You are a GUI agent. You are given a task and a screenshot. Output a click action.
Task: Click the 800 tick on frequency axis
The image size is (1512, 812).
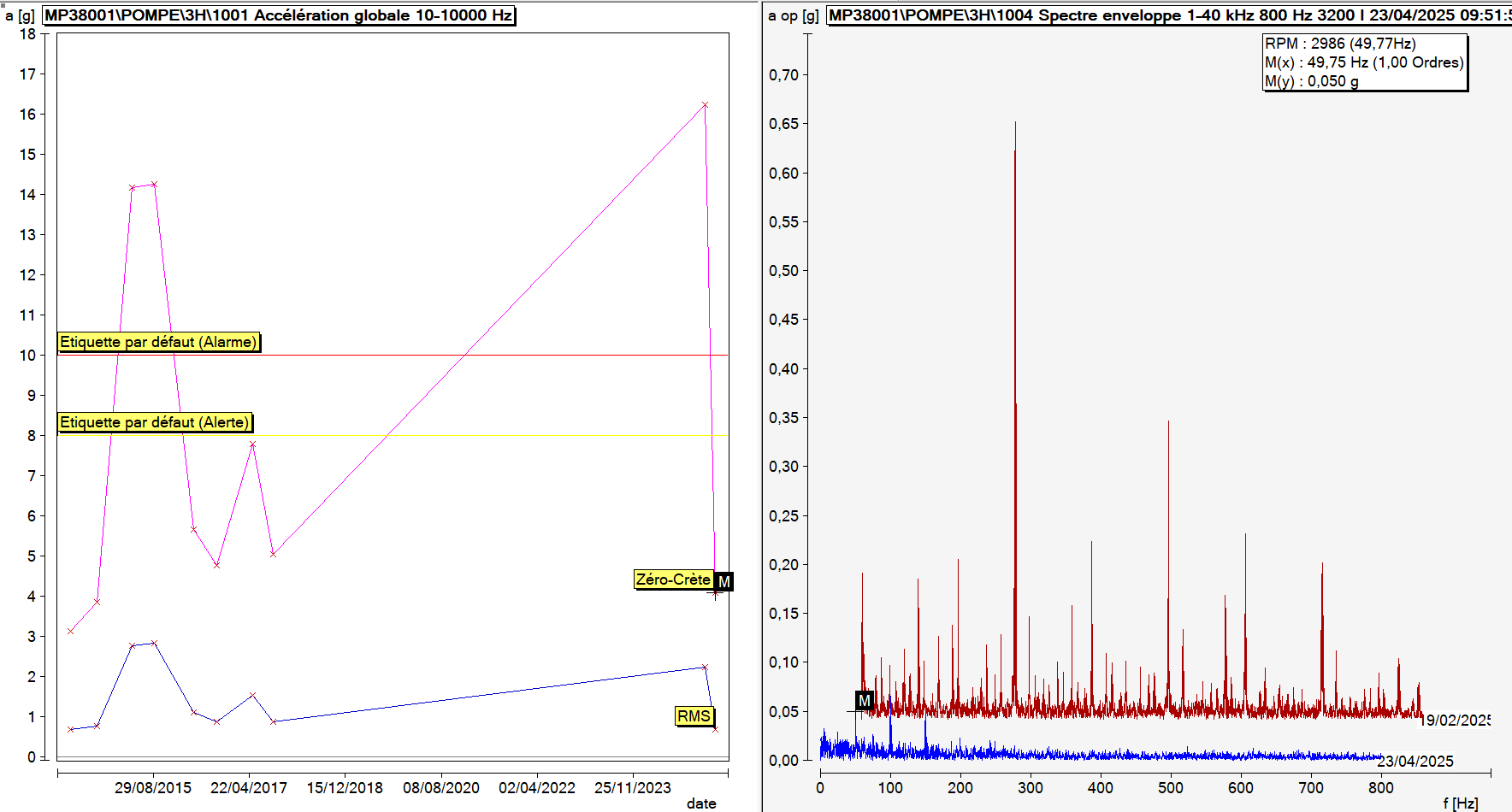click(1381, 787)
